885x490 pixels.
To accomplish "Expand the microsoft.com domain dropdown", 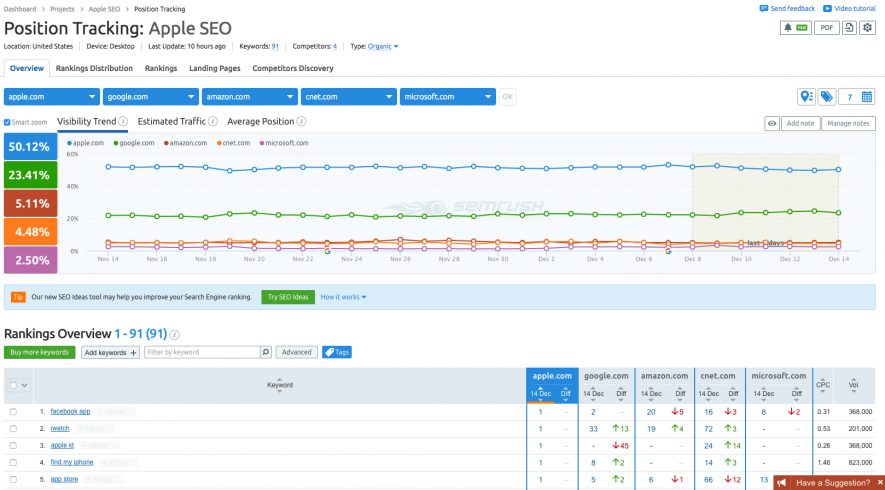I will (x=448, y=97).
